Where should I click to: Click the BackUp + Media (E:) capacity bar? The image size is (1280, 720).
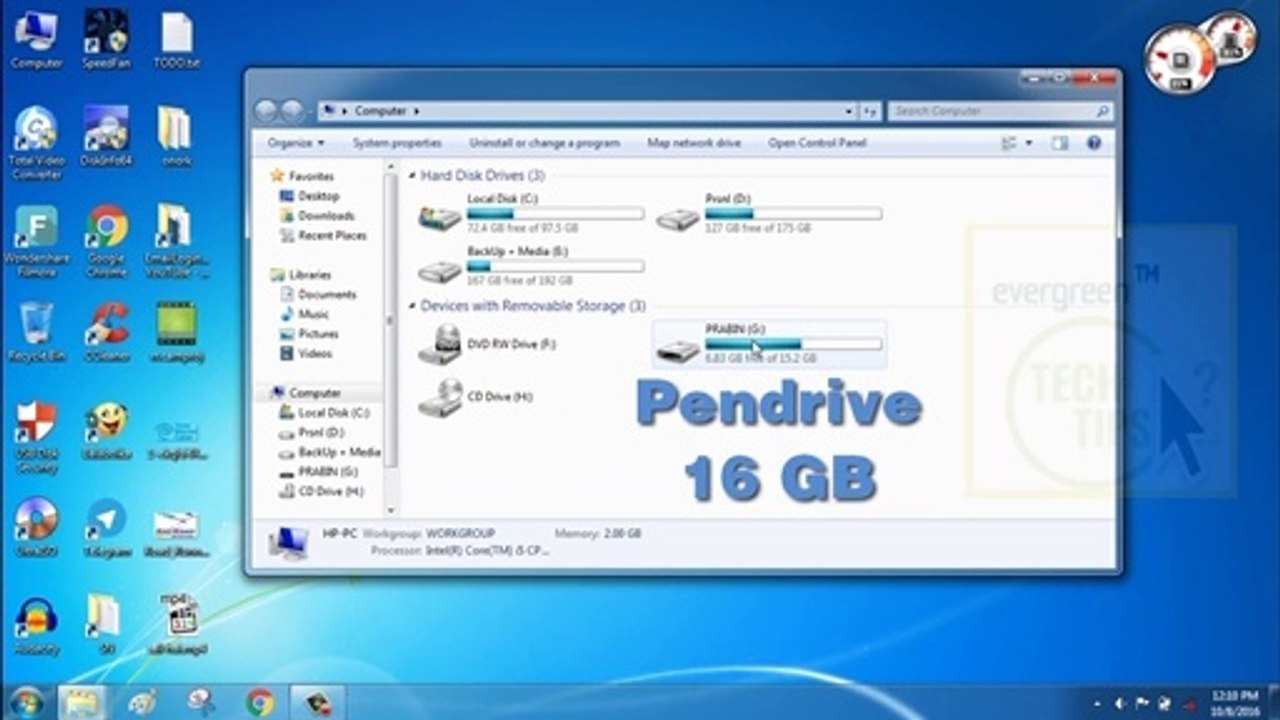(x=555, y=267)
